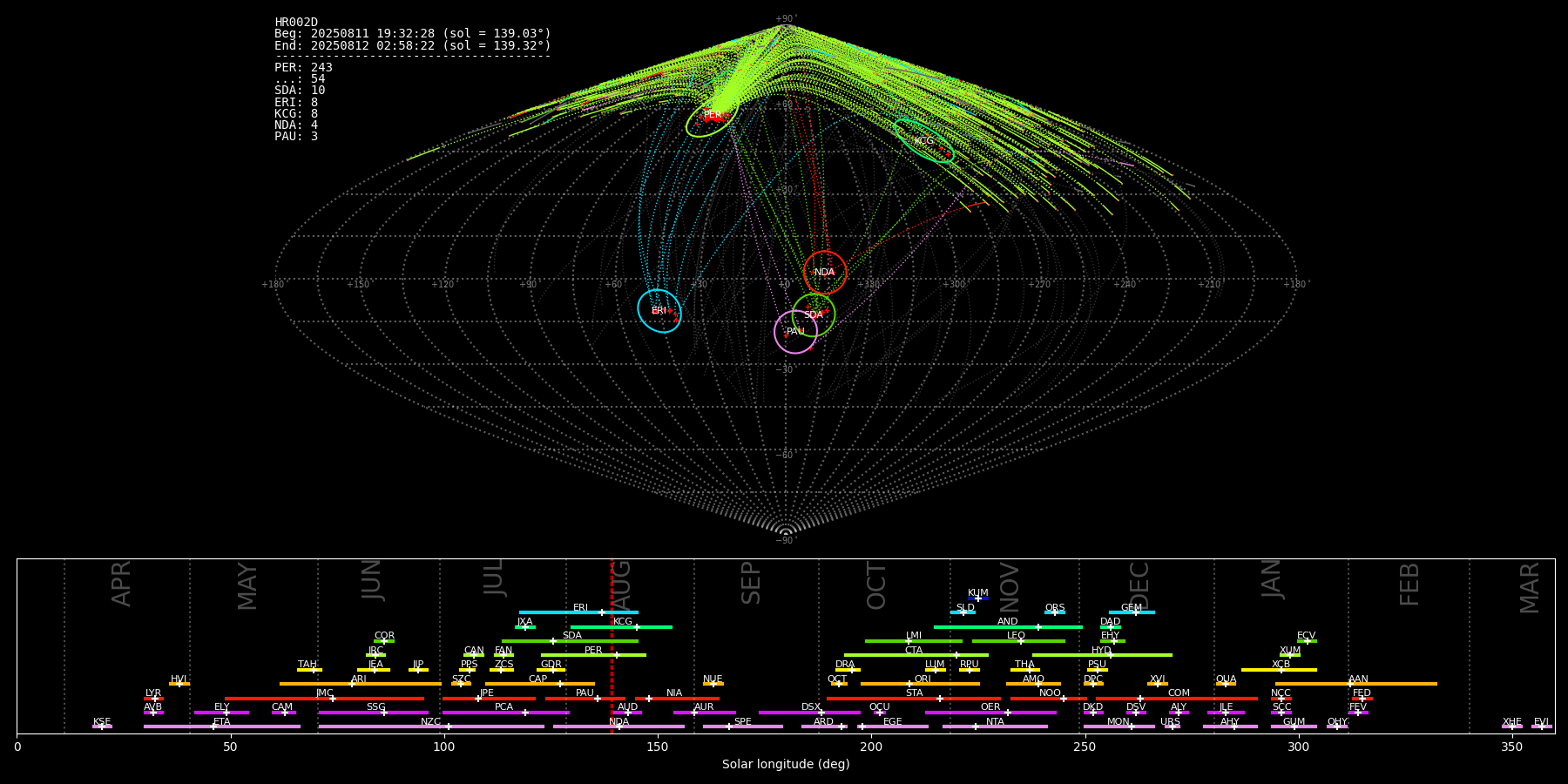
Task: Click the ETA shower bar in the timeline
Action: click(222, 727)
